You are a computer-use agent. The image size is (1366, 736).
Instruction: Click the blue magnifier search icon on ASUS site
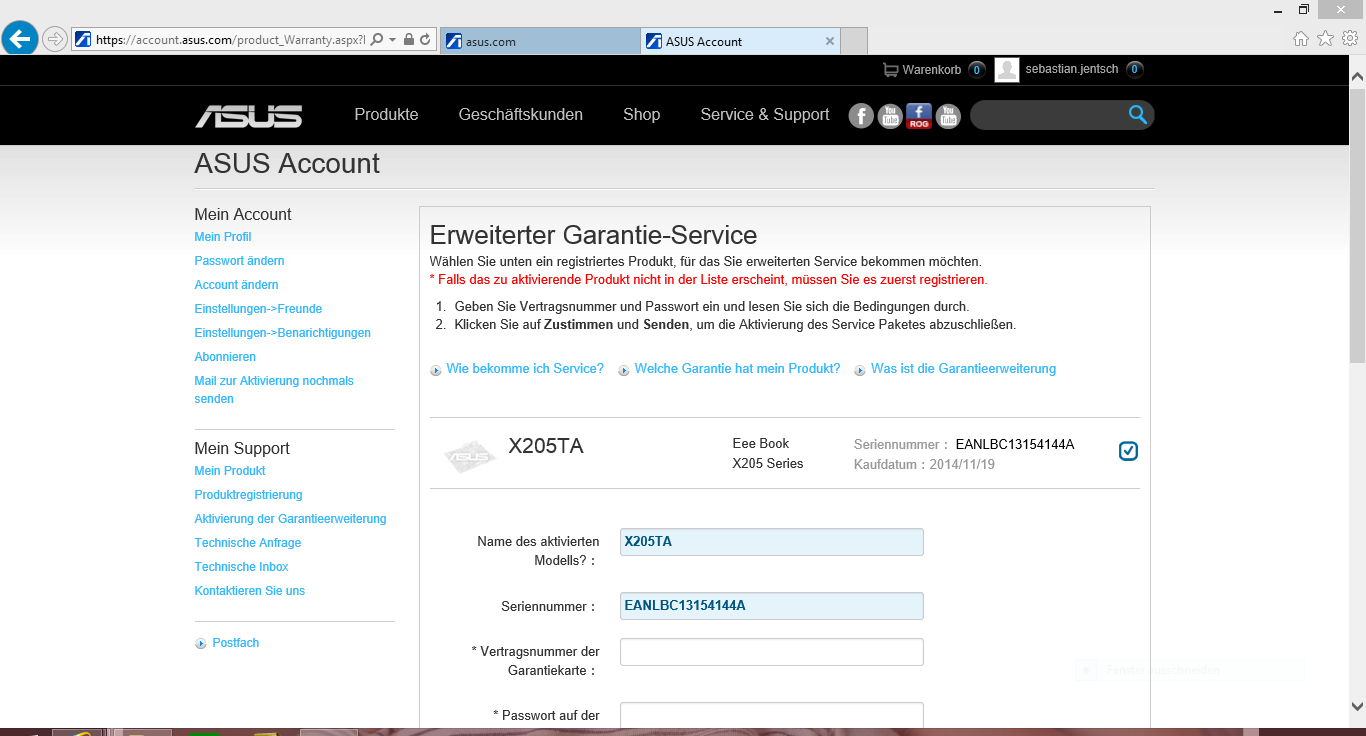click(x=1137, y=115)
